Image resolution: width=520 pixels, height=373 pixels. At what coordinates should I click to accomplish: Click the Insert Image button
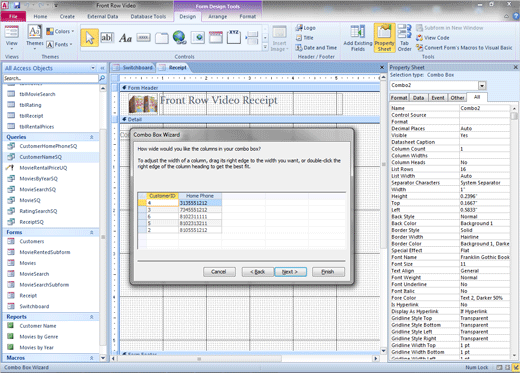[279, 38]
